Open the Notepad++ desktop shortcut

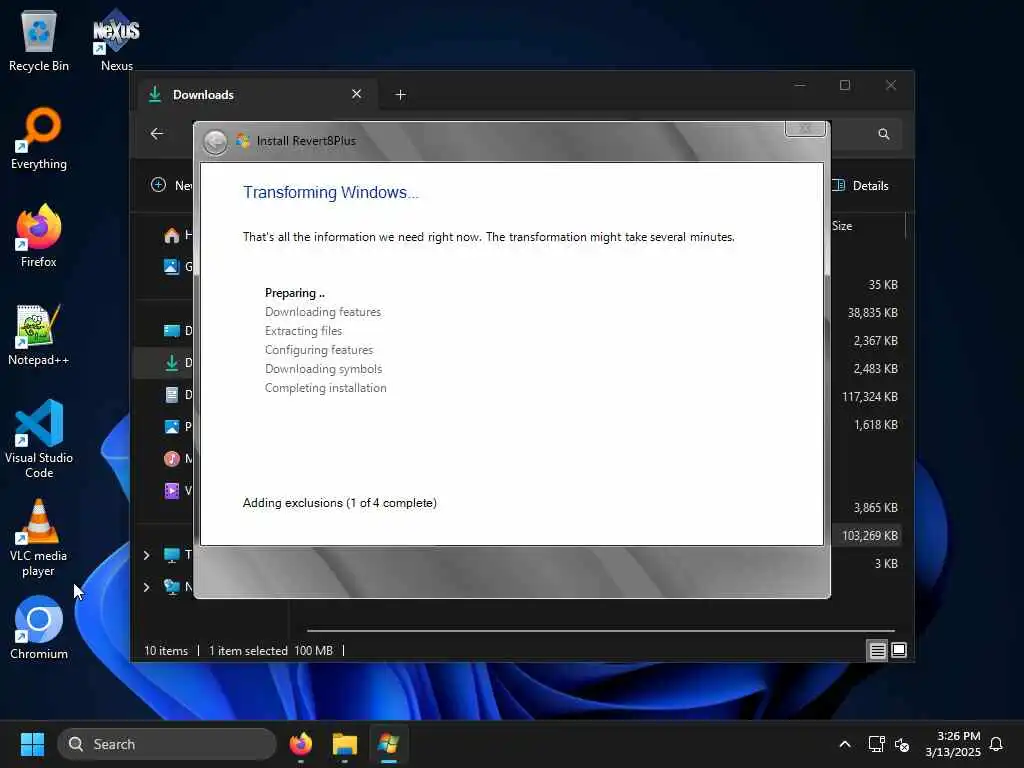(x=39, y=335)
